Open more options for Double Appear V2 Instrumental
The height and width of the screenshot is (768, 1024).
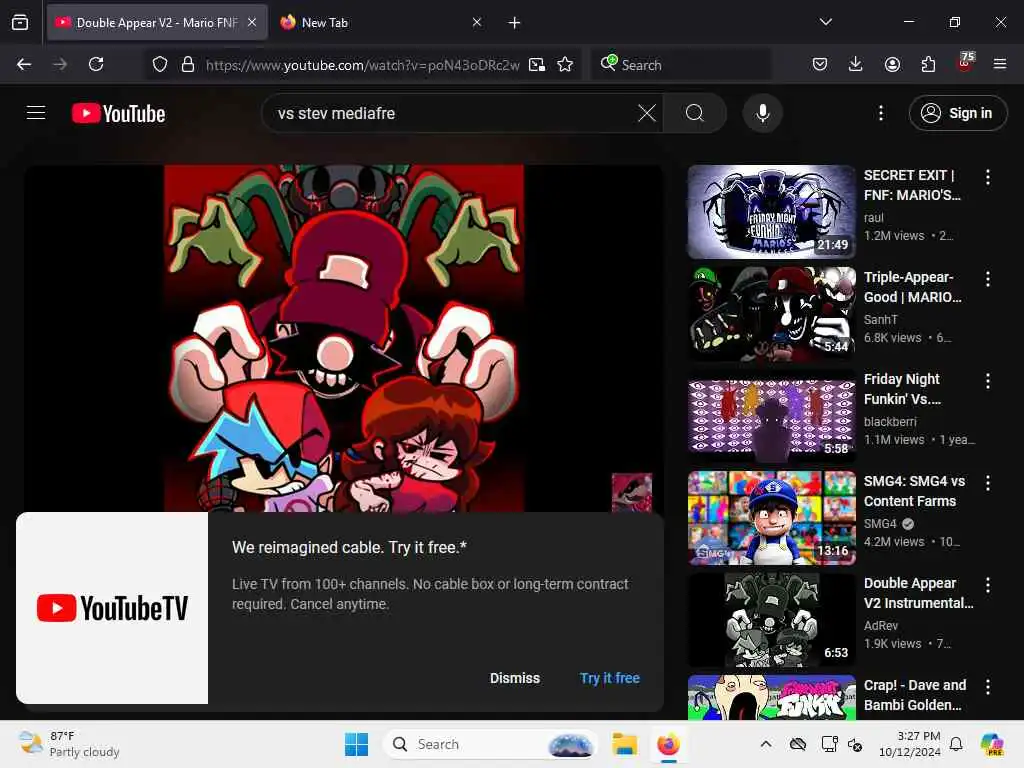[987, 585]
